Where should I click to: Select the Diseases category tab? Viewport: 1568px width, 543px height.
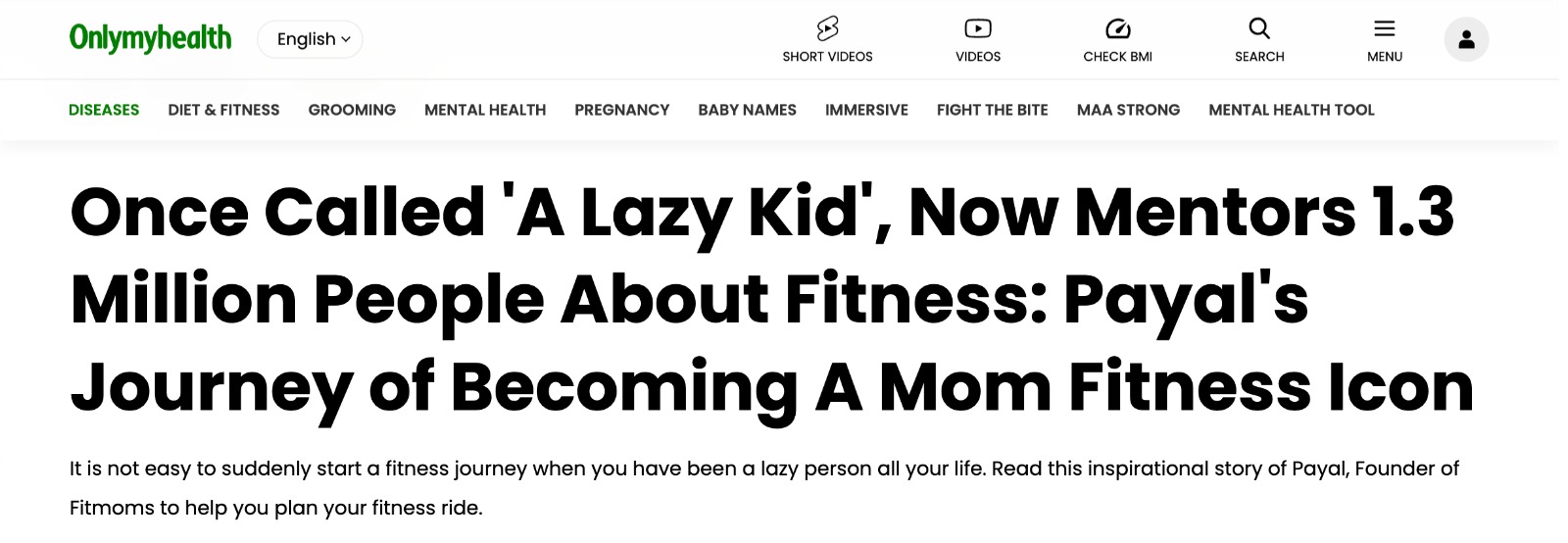[x=104, y=110]
